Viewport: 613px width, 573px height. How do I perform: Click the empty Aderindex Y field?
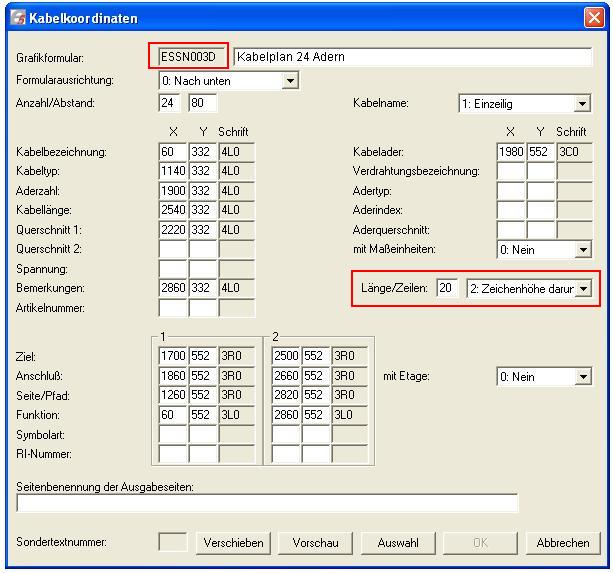(541, 210)
